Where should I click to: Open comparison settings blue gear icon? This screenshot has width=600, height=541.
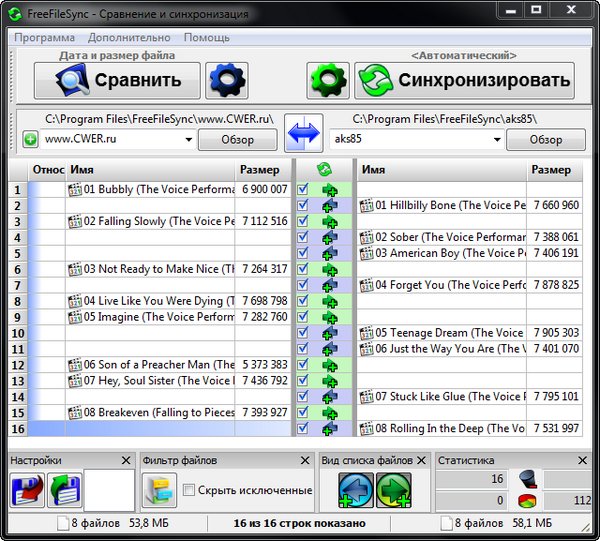pyautogui.click(x=227, y=81)
